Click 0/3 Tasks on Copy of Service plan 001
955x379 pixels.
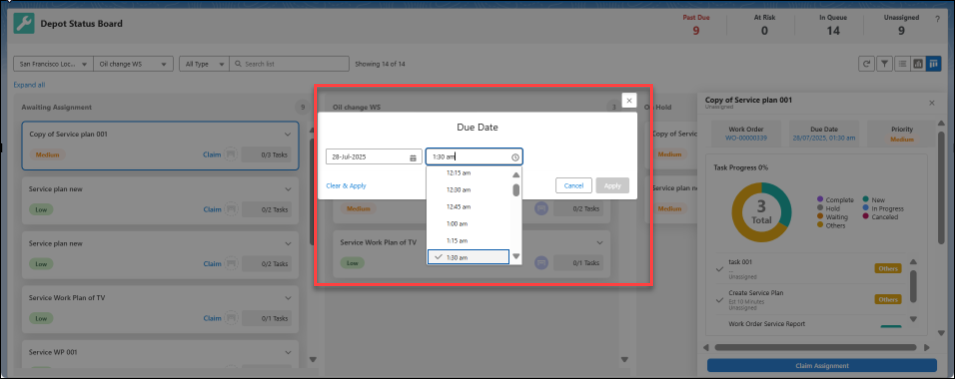click(266, 154)
